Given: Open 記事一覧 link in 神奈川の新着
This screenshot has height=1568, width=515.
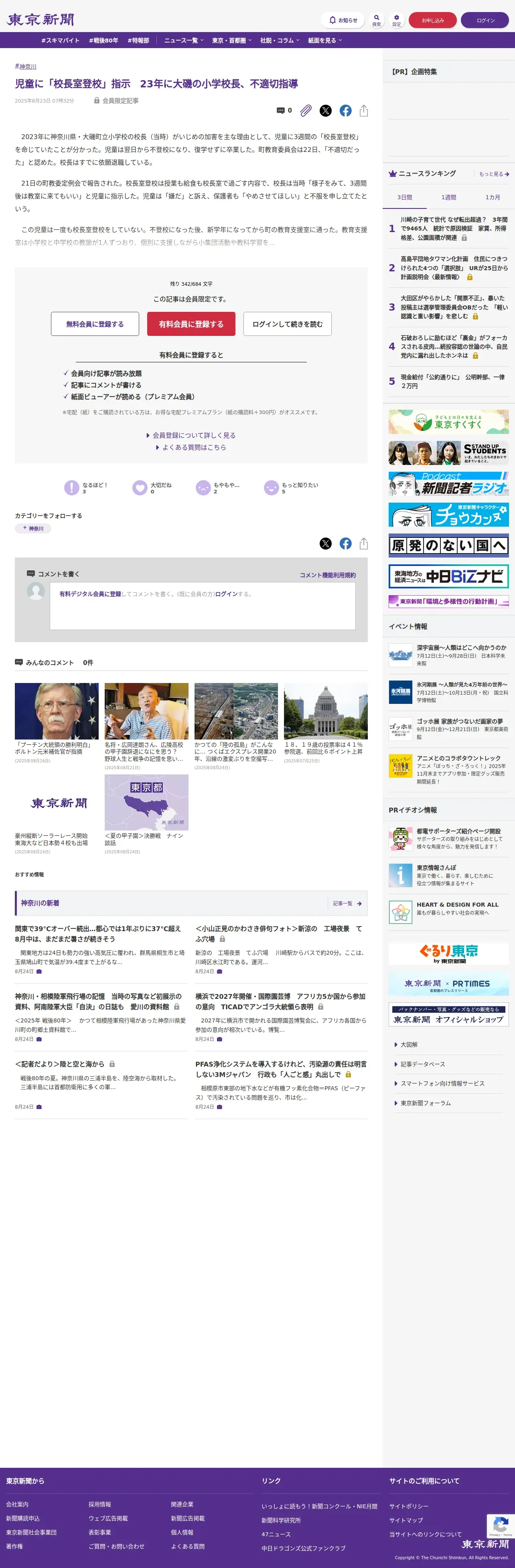Looking at the screenshot, I should coord(347,903).
